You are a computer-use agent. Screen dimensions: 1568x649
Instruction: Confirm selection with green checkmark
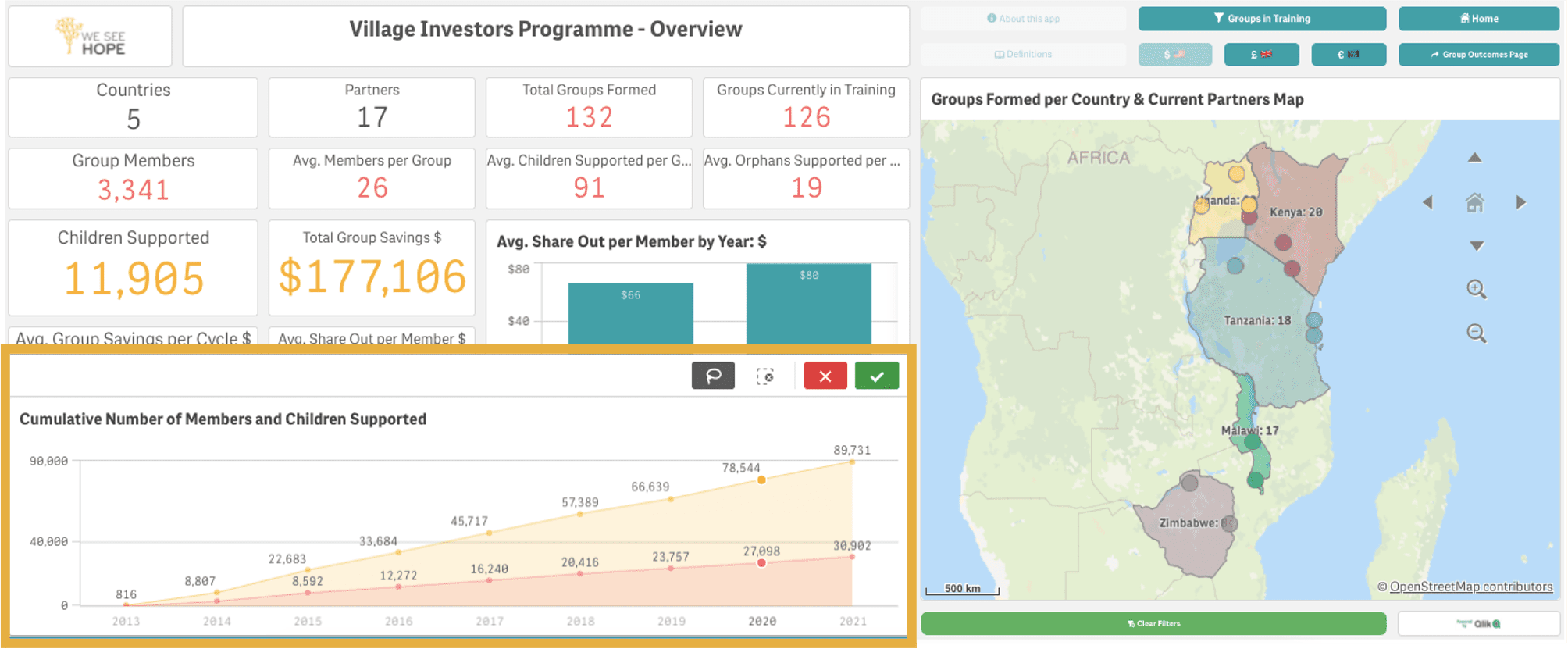click(x=877, y=376)
